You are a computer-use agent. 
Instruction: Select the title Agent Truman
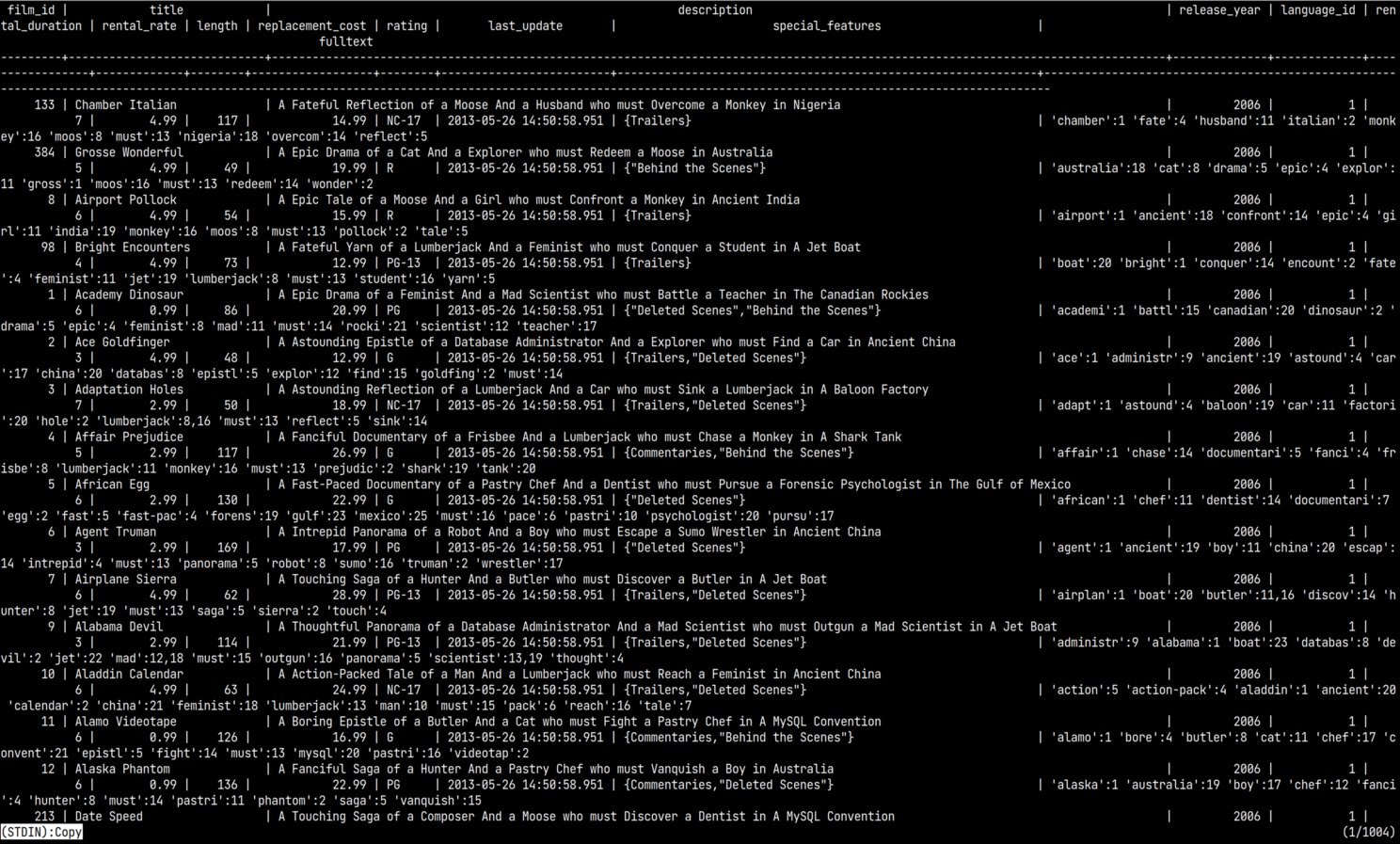point(116,532)
